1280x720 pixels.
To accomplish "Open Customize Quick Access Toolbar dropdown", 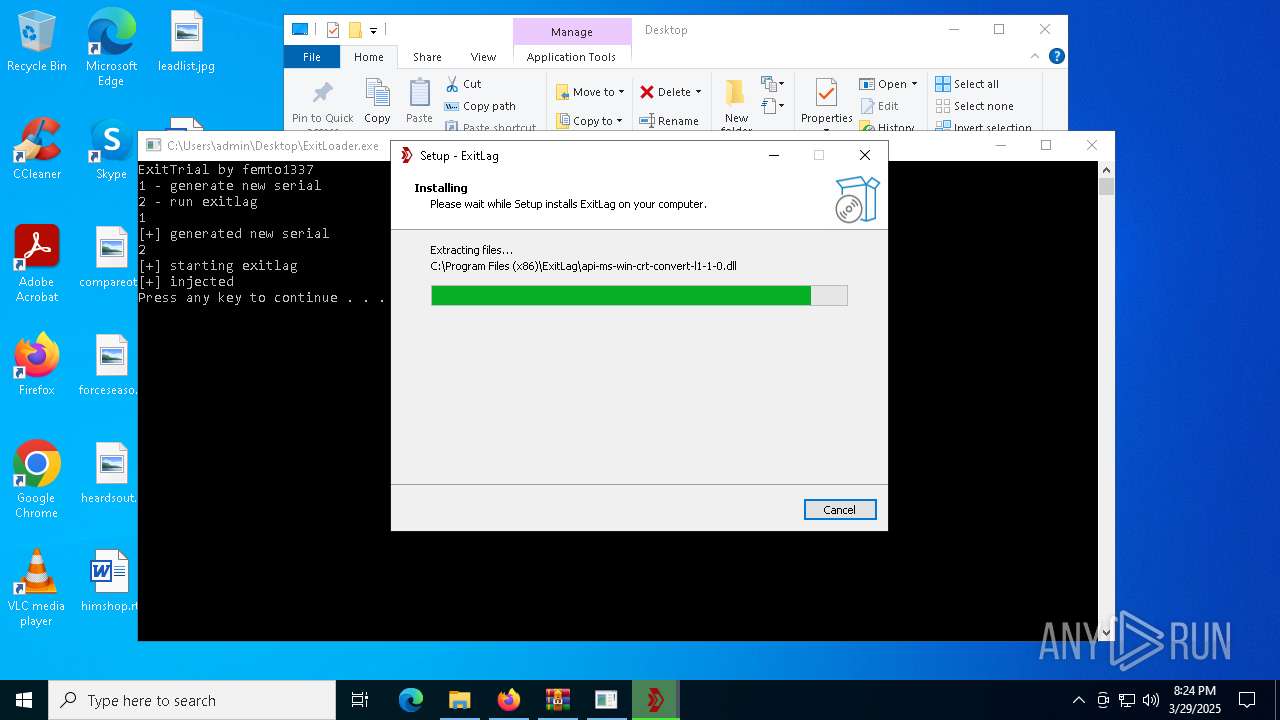I will 374,30.
